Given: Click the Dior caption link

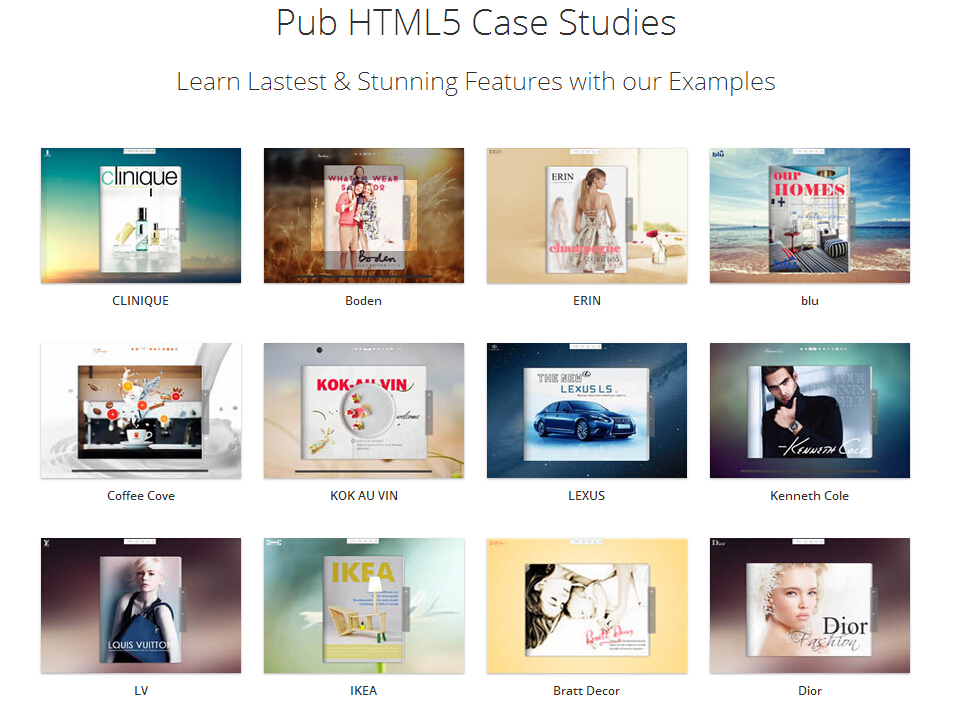Looking at the screenshot, I should (x=810, y=691).
